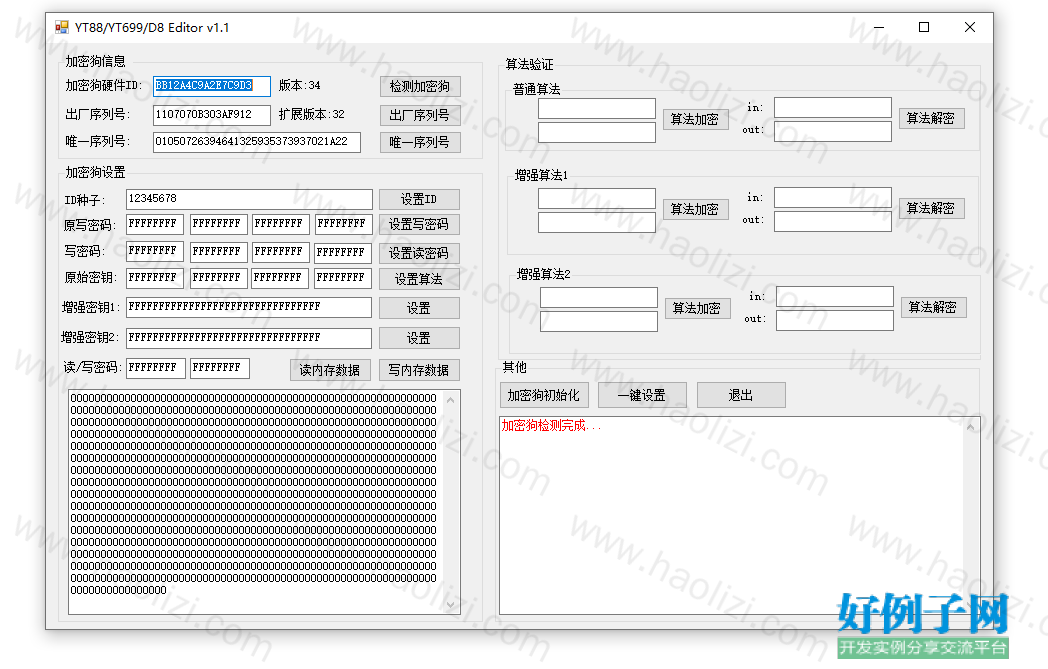Click log panel scrollbar up arrow
Image resolution: width=1048 pixels, height=669 pixels.
[x=970, y=426]
